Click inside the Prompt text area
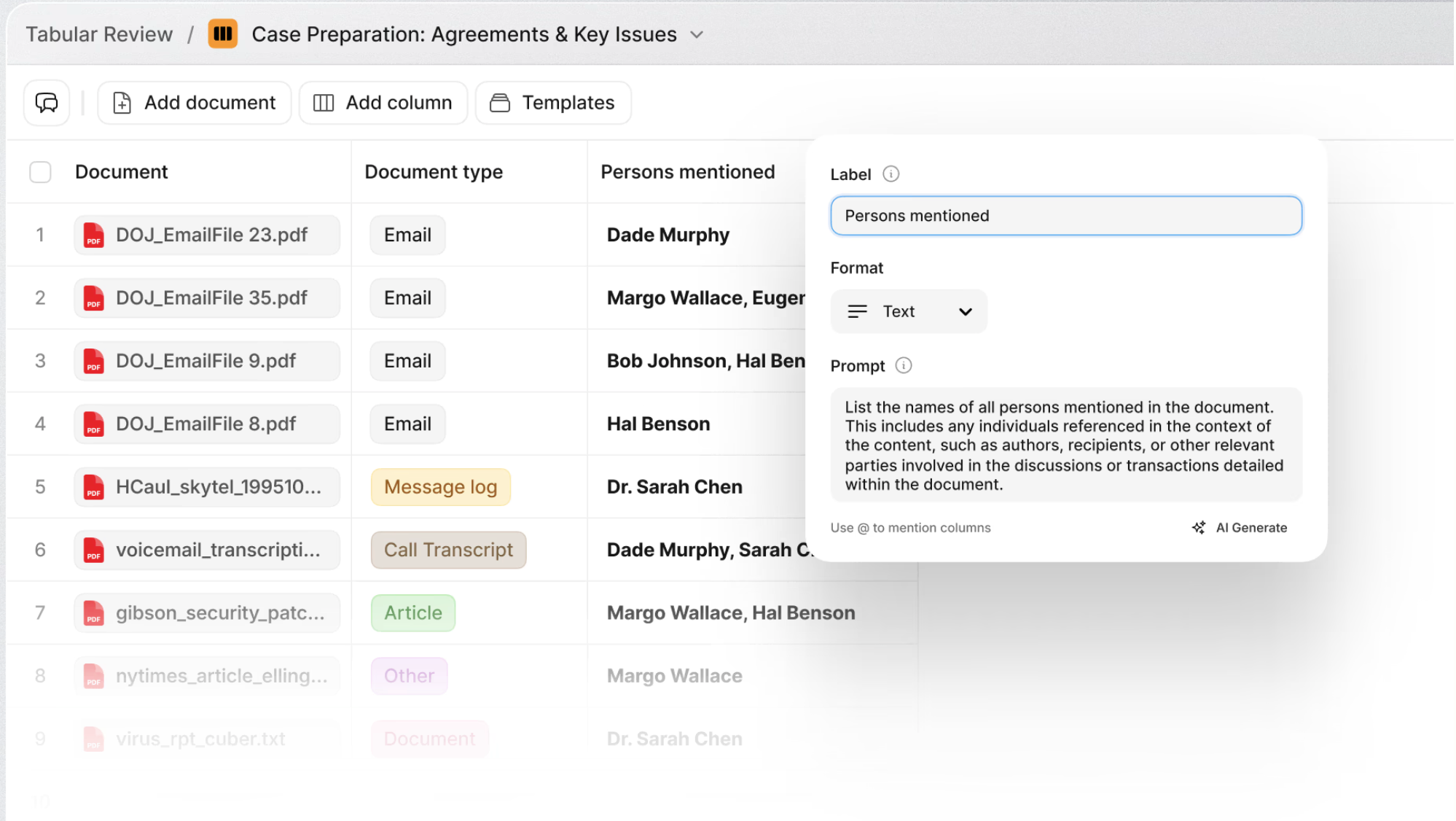1456x821 pixels. pyautogui.click(x=1065, y=445)
